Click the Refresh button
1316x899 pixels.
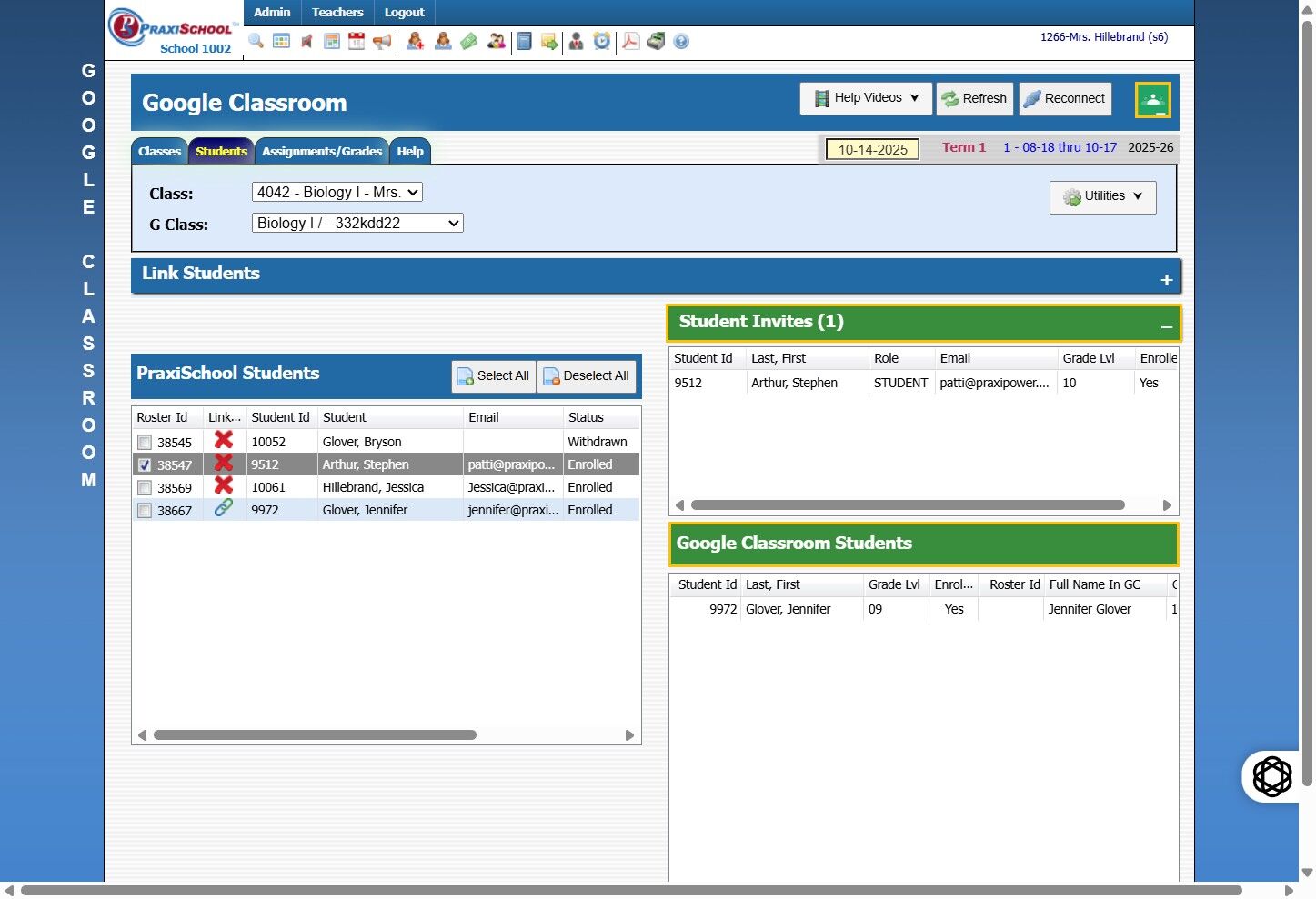click(974, 99)
